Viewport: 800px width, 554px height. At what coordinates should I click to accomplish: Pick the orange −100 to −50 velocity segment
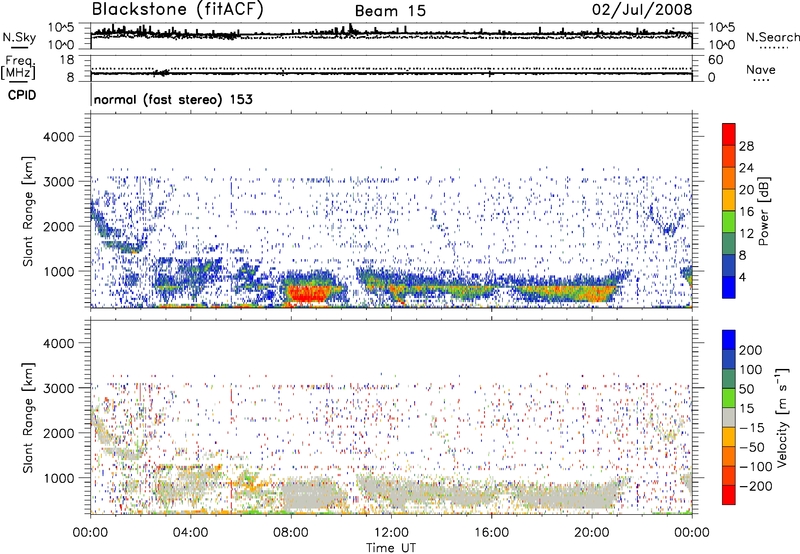[x=729, y=456]
